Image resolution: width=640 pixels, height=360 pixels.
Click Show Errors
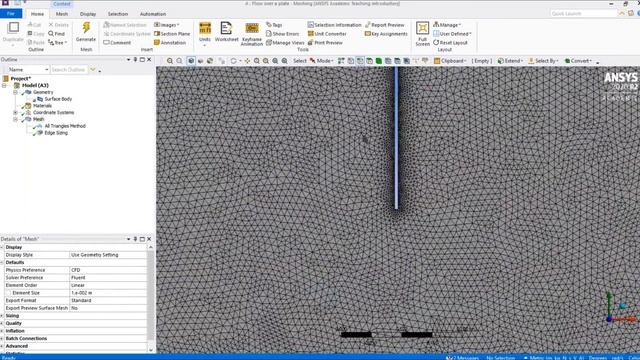tap(282, 34)
